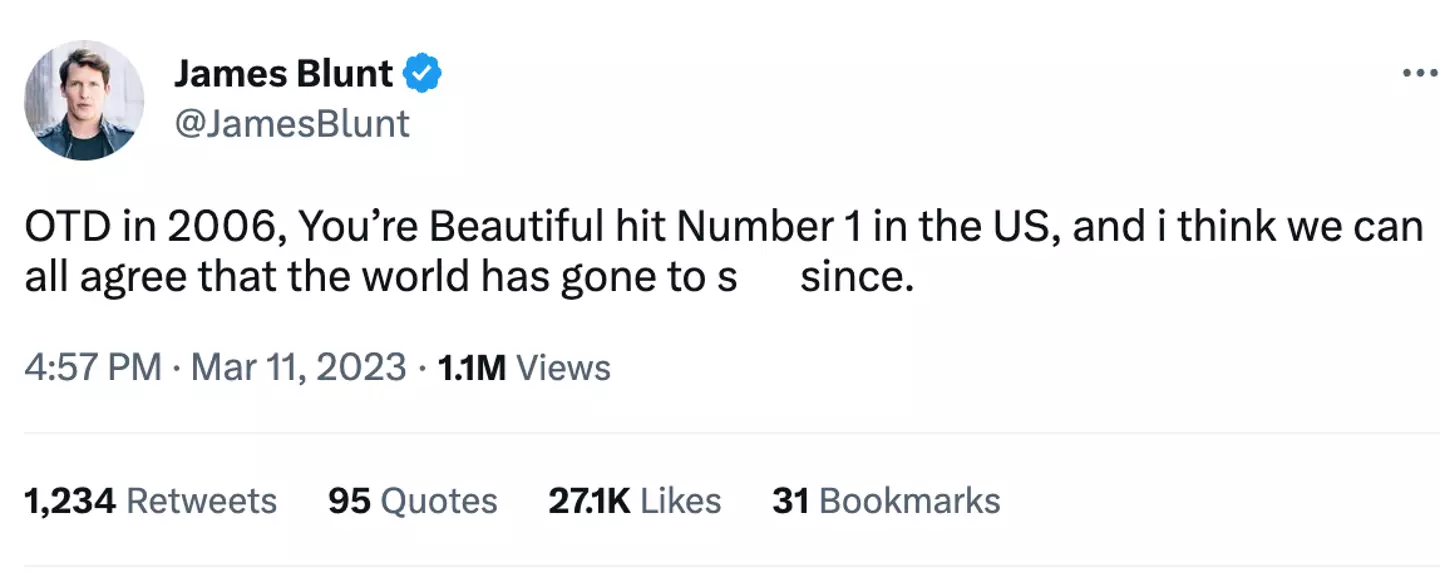Click James Blunt's verified blue checkmark badge

tap(423, 71)
